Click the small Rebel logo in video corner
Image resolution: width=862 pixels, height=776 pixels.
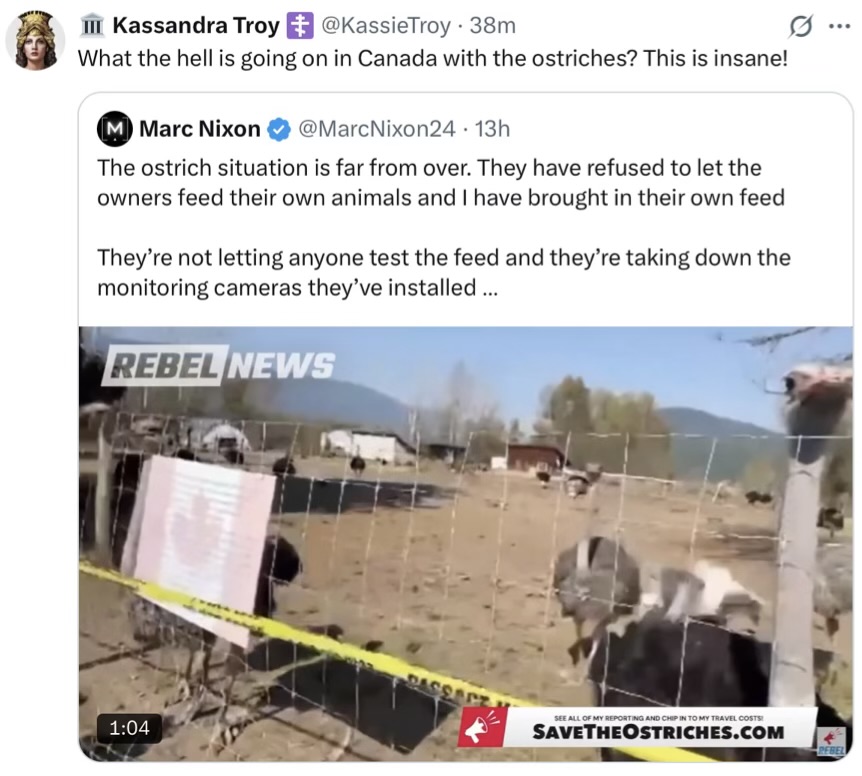(x=832, y=741)
